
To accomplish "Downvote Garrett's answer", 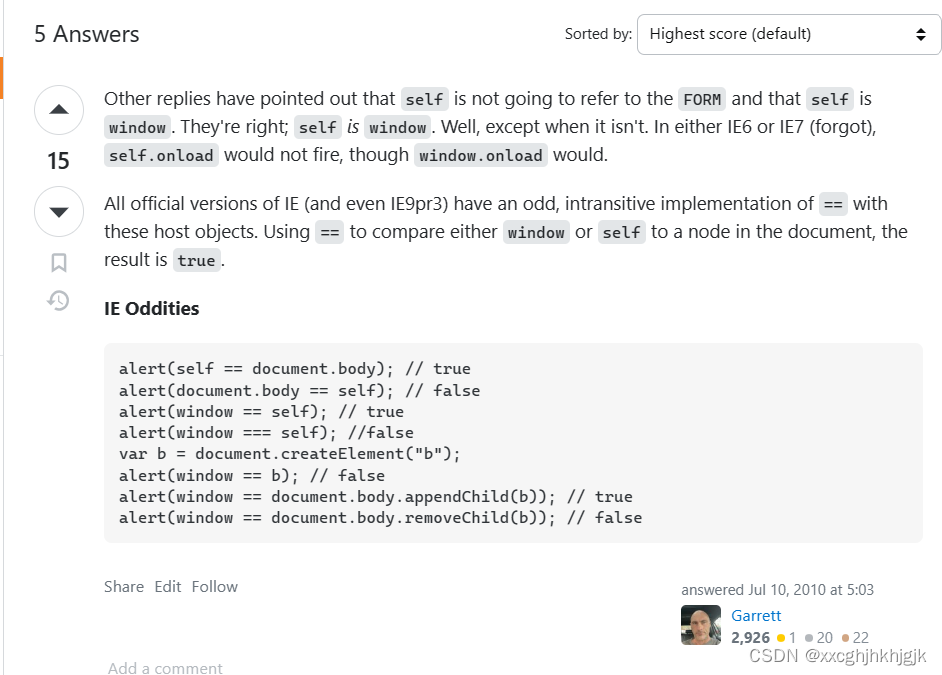I will [x=58, y=212].
